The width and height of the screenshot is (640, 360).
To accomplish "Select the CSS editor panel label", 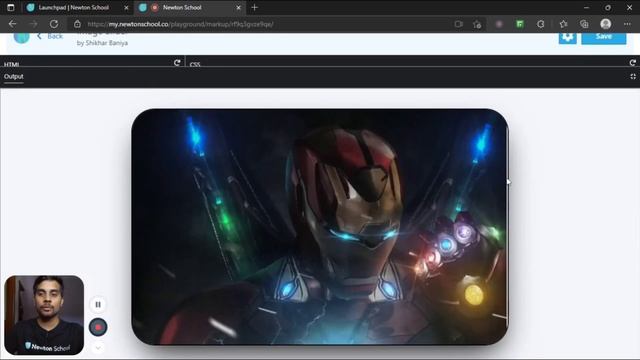I will (x=195, y=64).
